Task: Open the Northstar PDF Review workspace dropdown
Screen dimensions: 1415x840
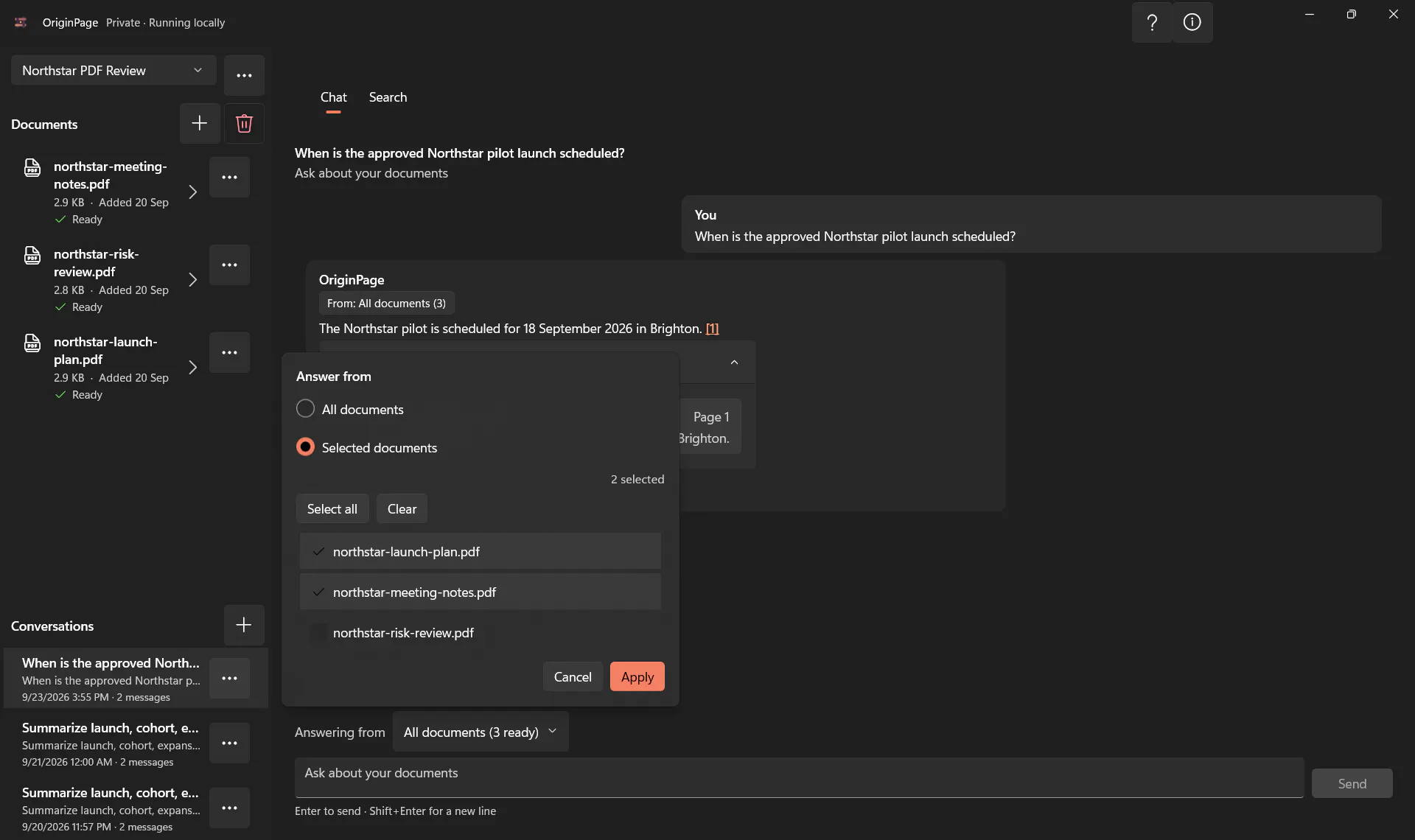Action: (x=113, y=70)
